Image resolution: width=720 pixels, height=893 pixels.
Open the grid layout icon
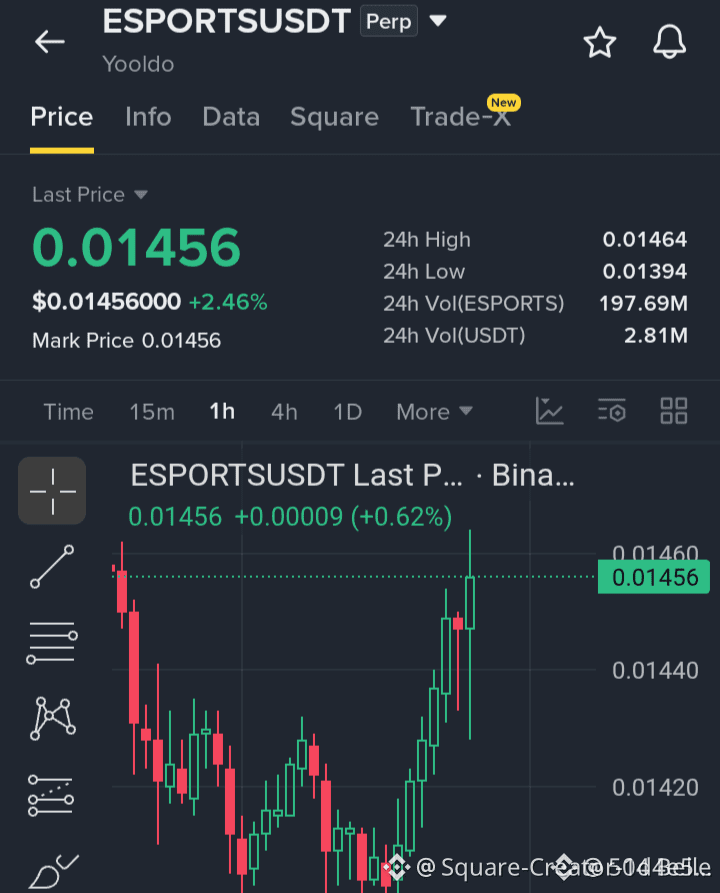(x=674, y=411)
